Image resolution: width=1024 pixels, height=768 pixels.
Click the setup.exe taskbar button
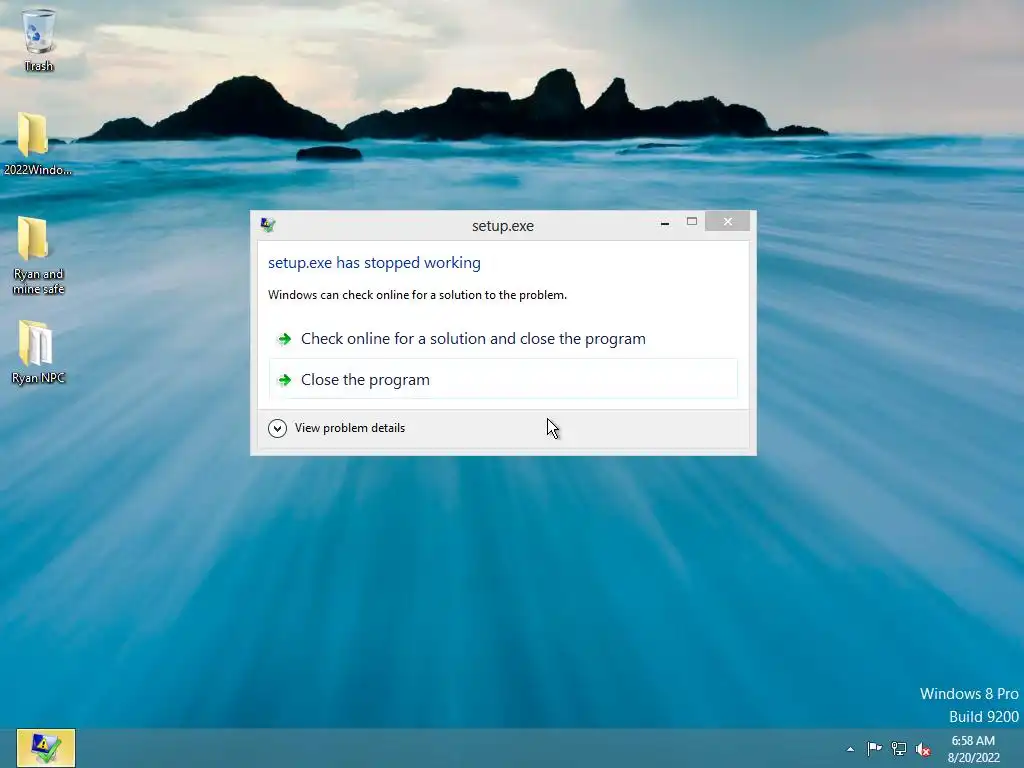(46, 748)
